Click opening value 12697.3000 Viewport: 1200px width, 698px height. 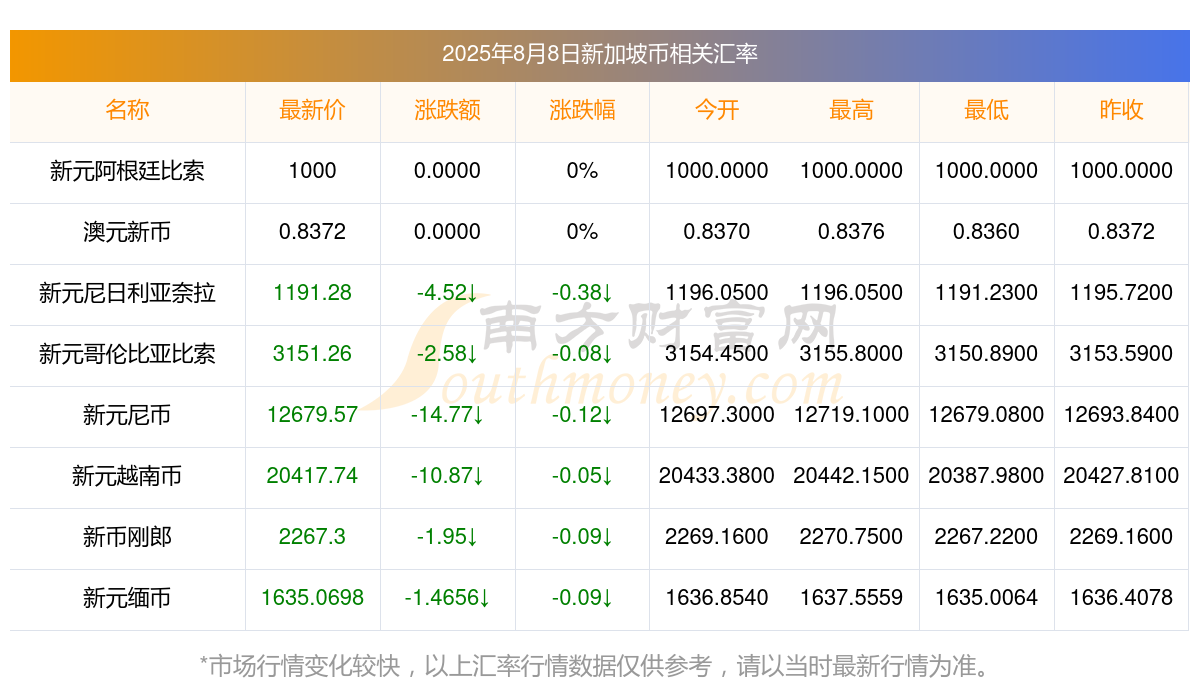coord(717,415)
